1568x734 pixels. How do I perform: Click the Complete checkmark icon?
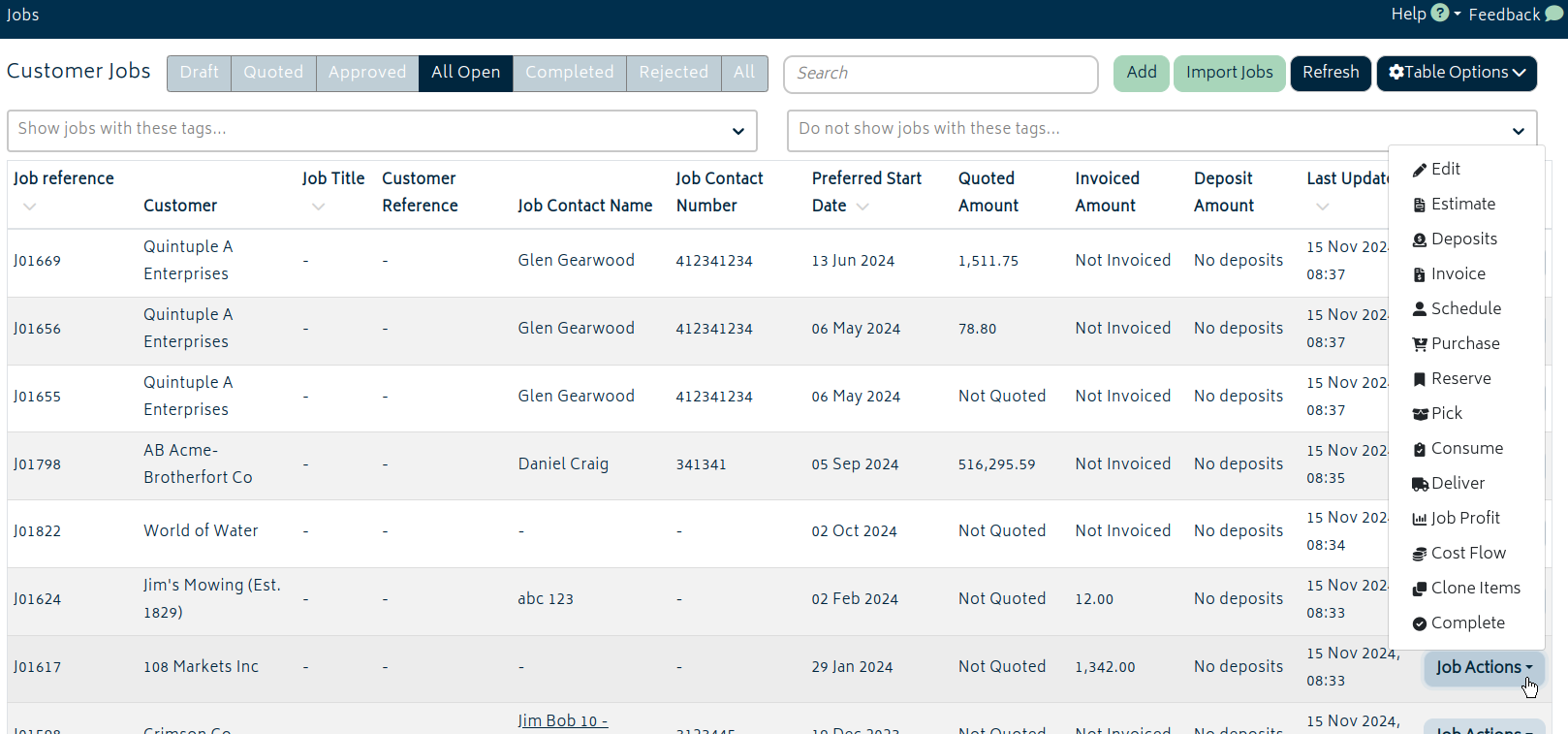[1420, 623]
